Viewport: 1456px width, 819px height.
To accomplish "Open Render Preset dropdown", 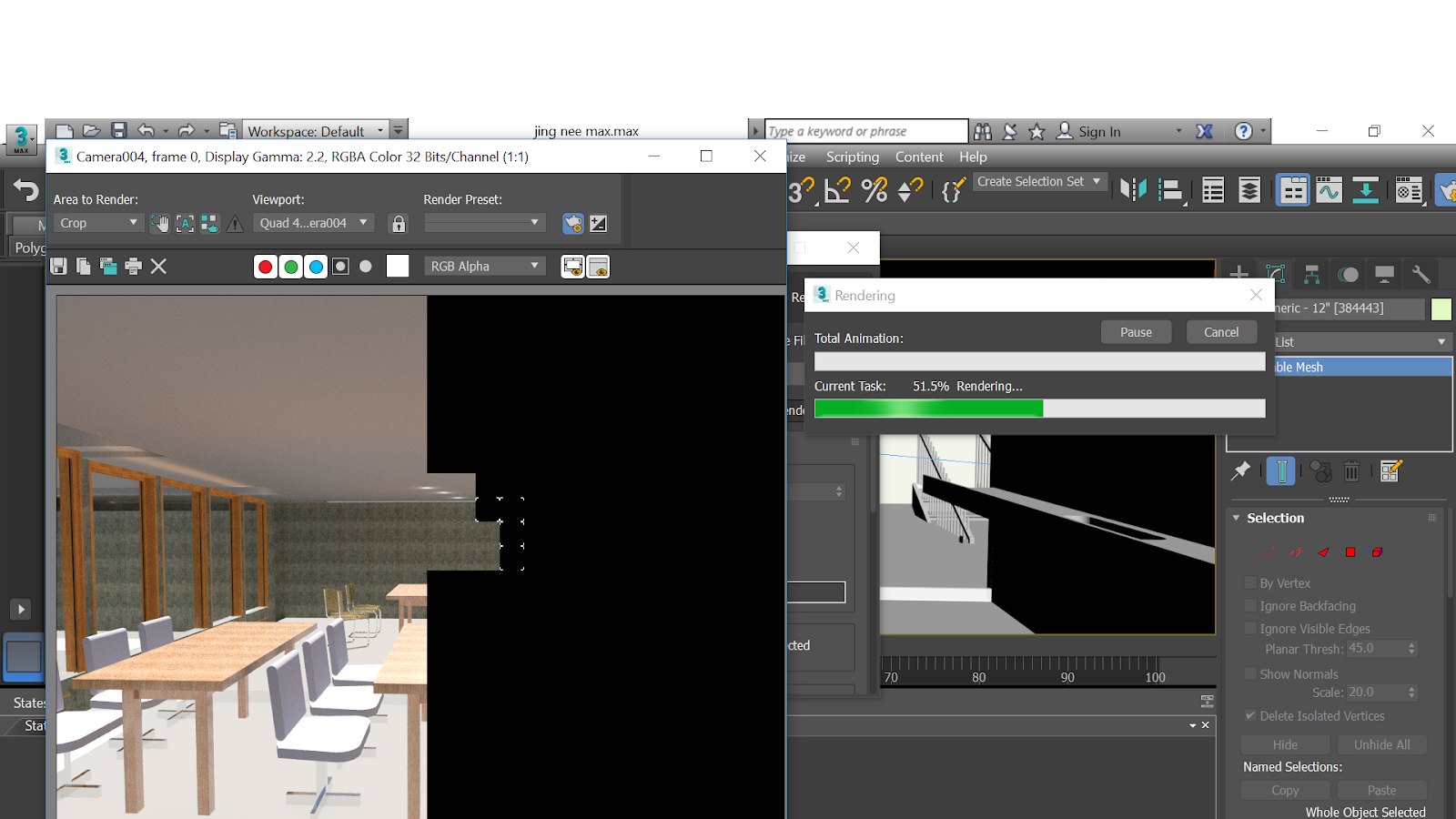I will point(484,223).
